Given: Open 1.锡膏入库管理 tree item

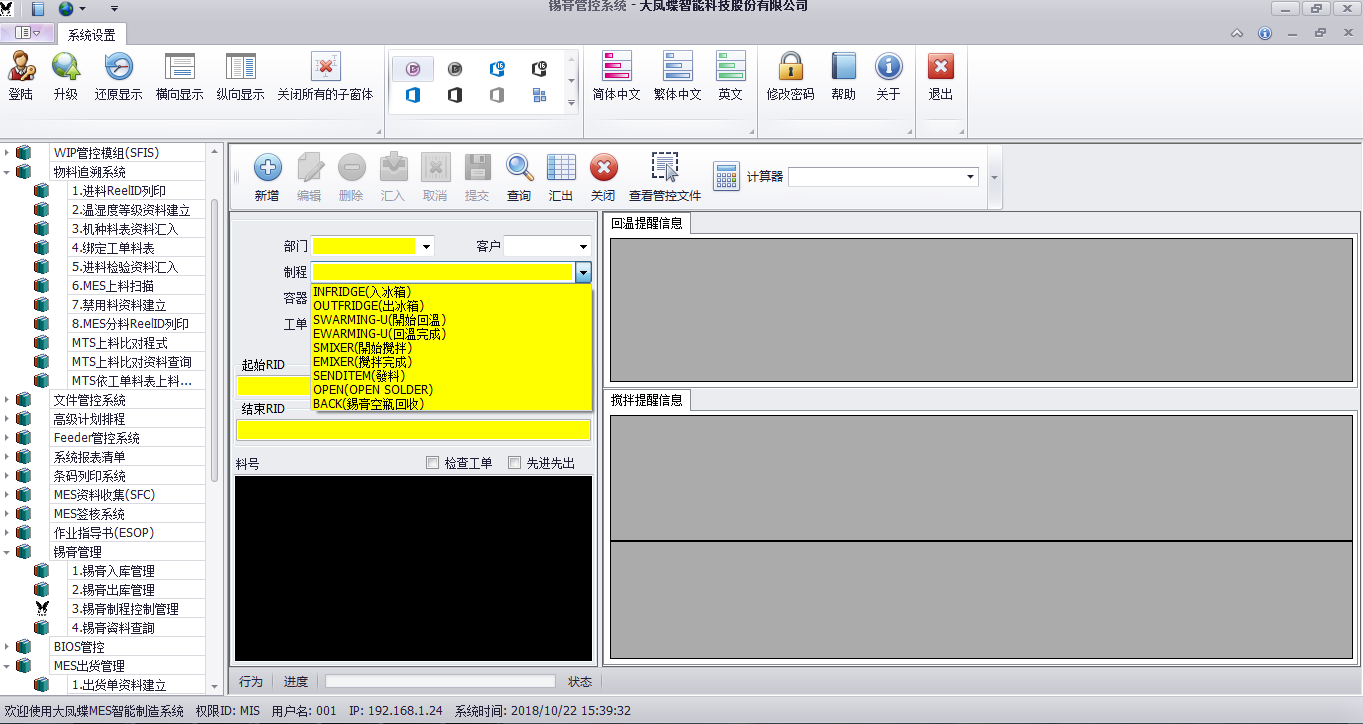Looking at the screenshot, I should [x=113, y=571].
